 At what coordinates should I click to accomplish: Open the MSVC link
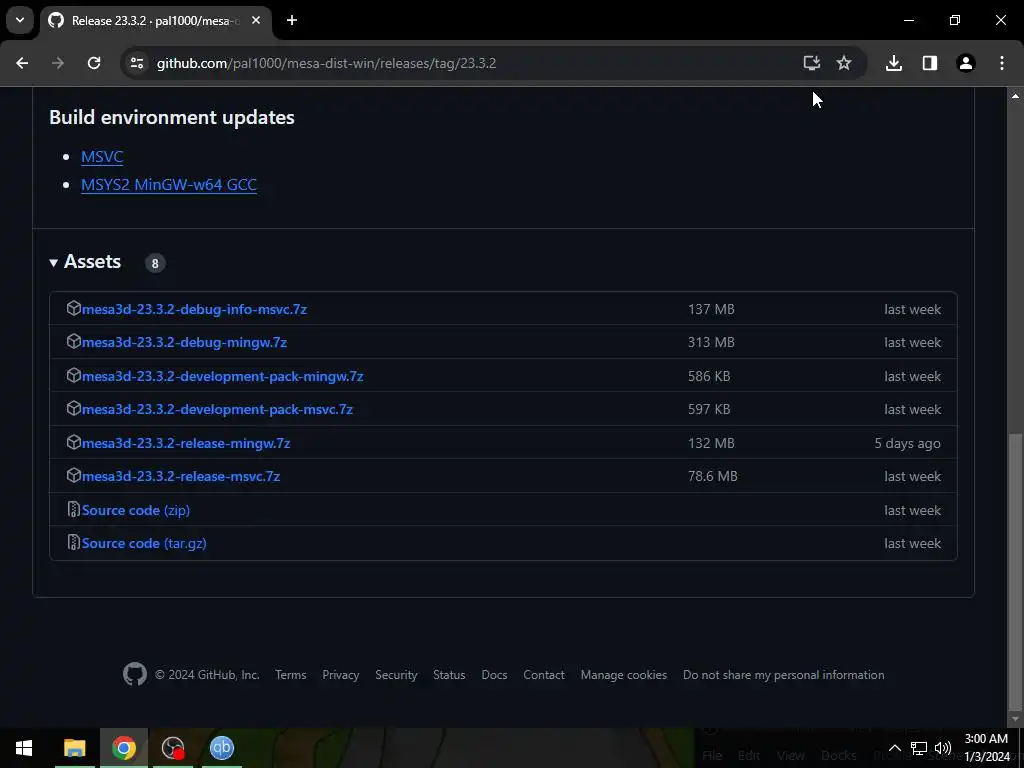click(102, 157)
